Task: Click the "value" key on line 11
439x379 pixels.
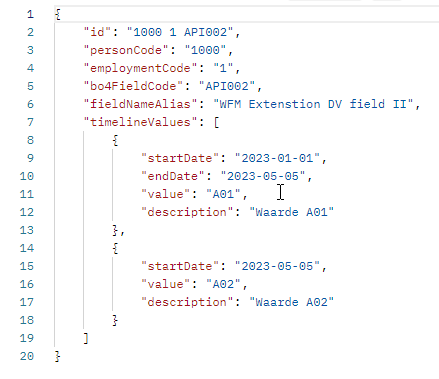Action: click(x=166, y=194)
